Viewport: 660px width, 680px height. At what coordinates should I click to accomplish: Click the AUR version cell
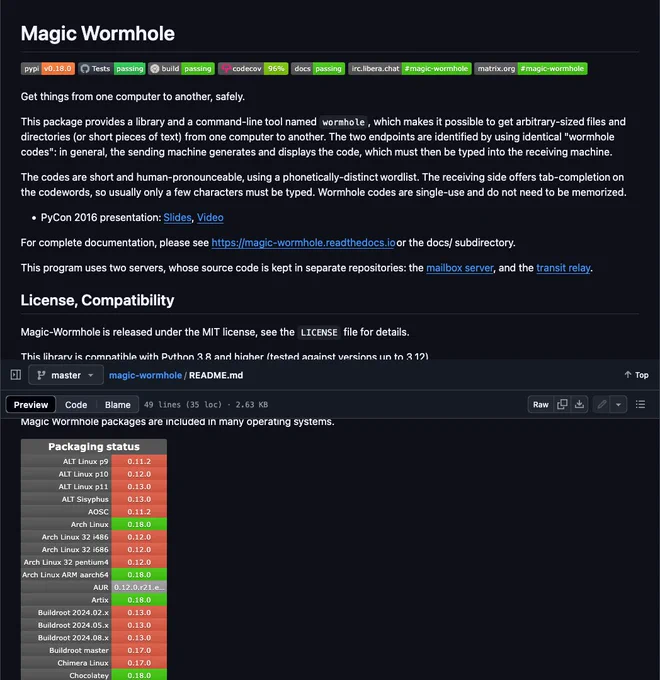click(x=139, y=587)
